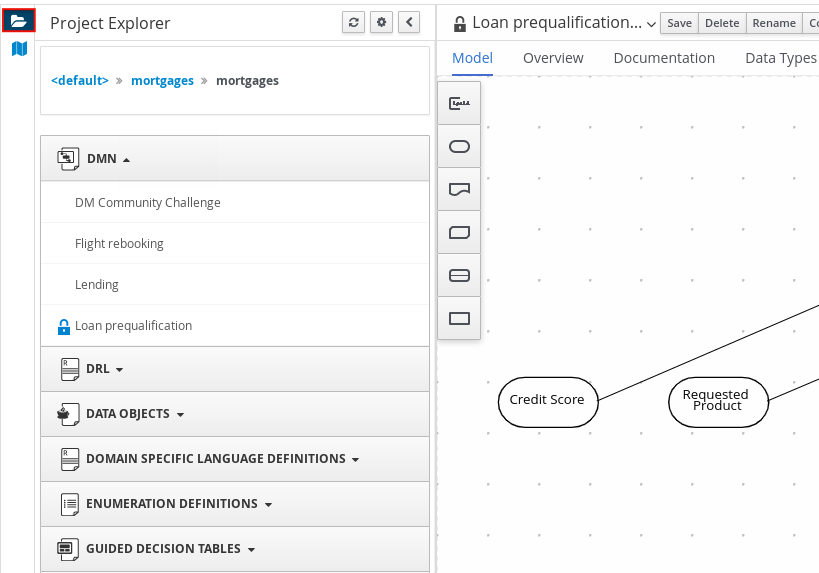Screen dimensions: 819x573
Task: Open the Flight rebooking DMN file
Action: pyautogui.click(x=119, y=244)
